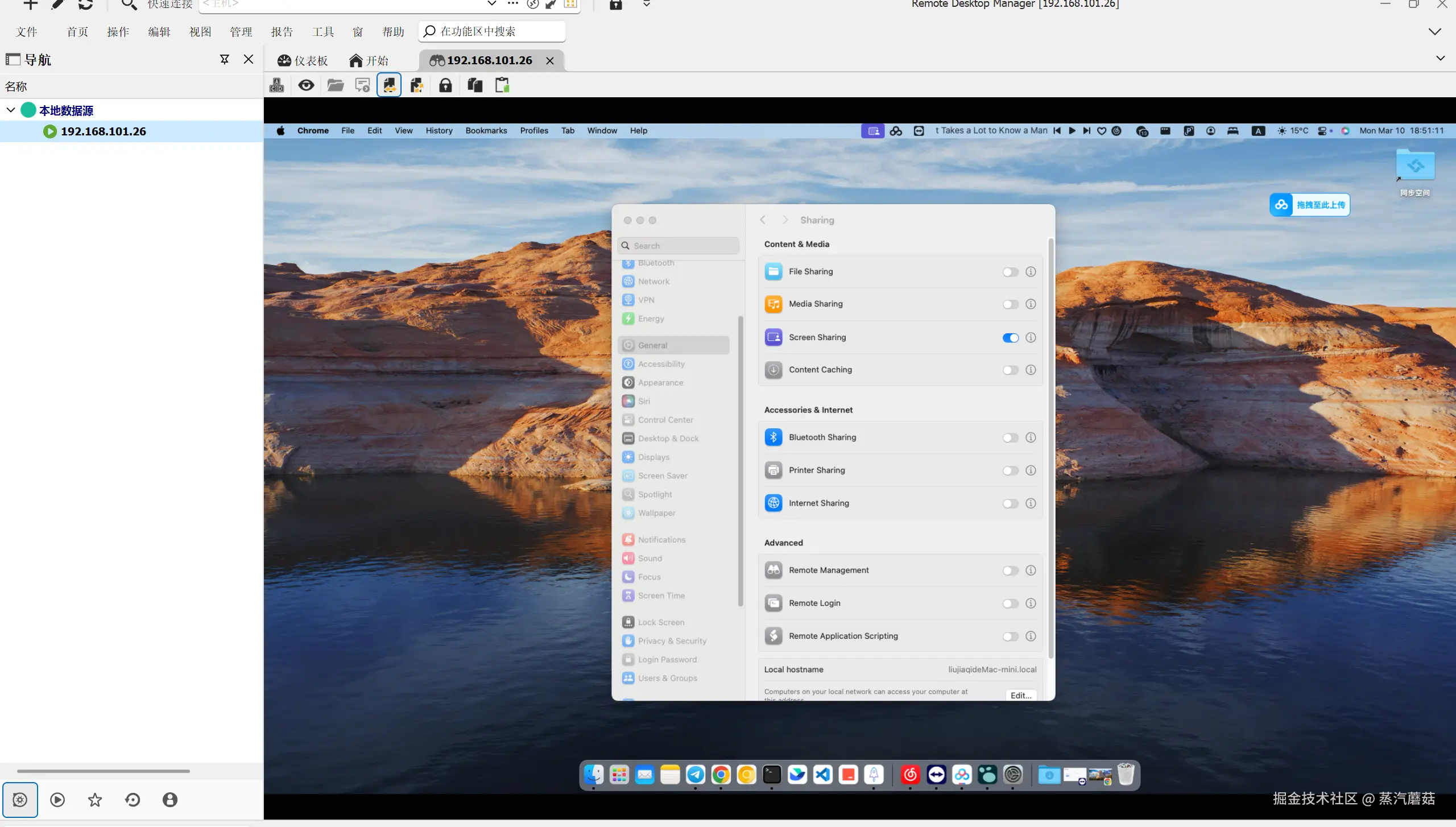The height and width of the screenshot is (827, 1456).
Task: Pin the navigation panel
Action: (225, 59)
